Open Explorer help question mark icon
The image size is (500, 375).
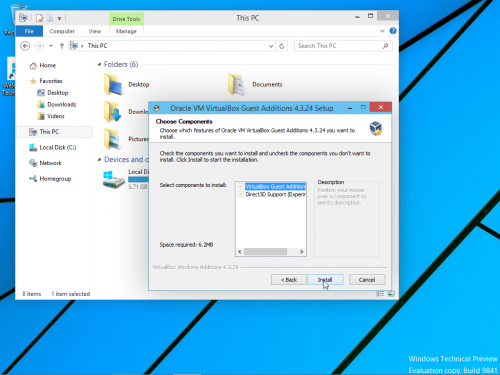tap(393, 31)
